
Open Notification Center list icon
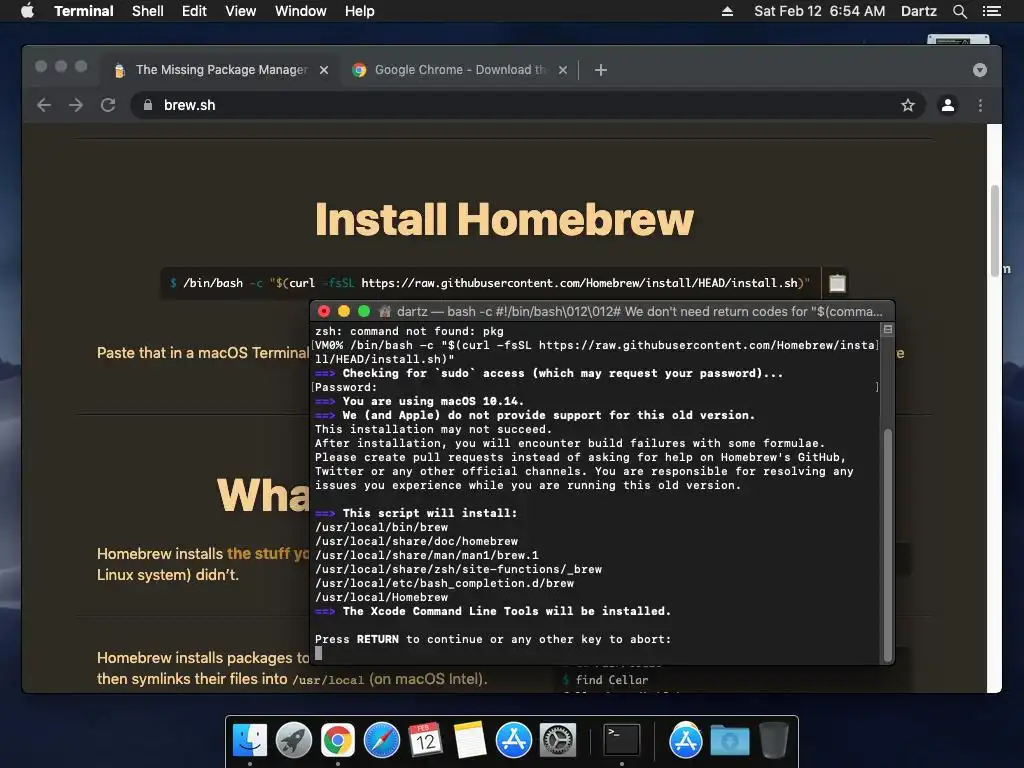(x=991, y=11)
